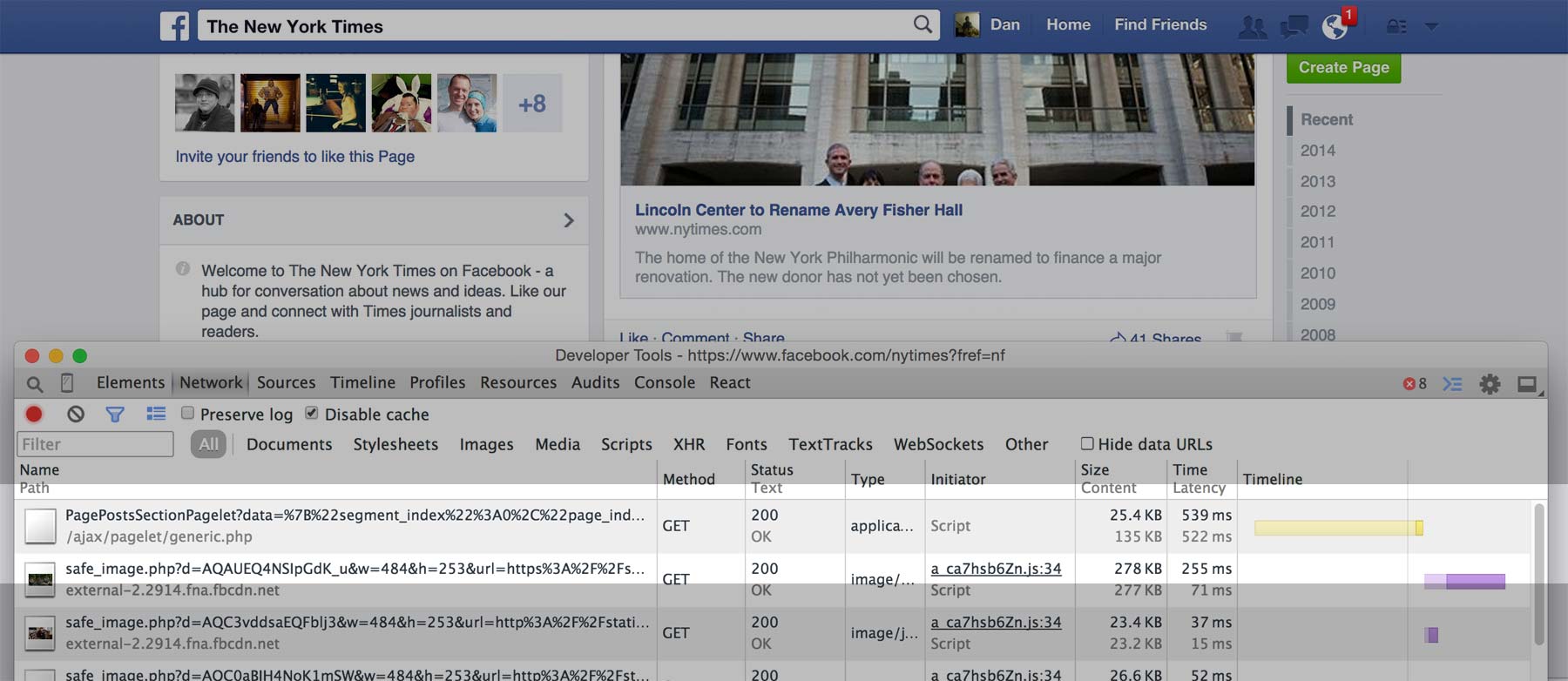Filter requests by Scripts

tap(626, 444)
